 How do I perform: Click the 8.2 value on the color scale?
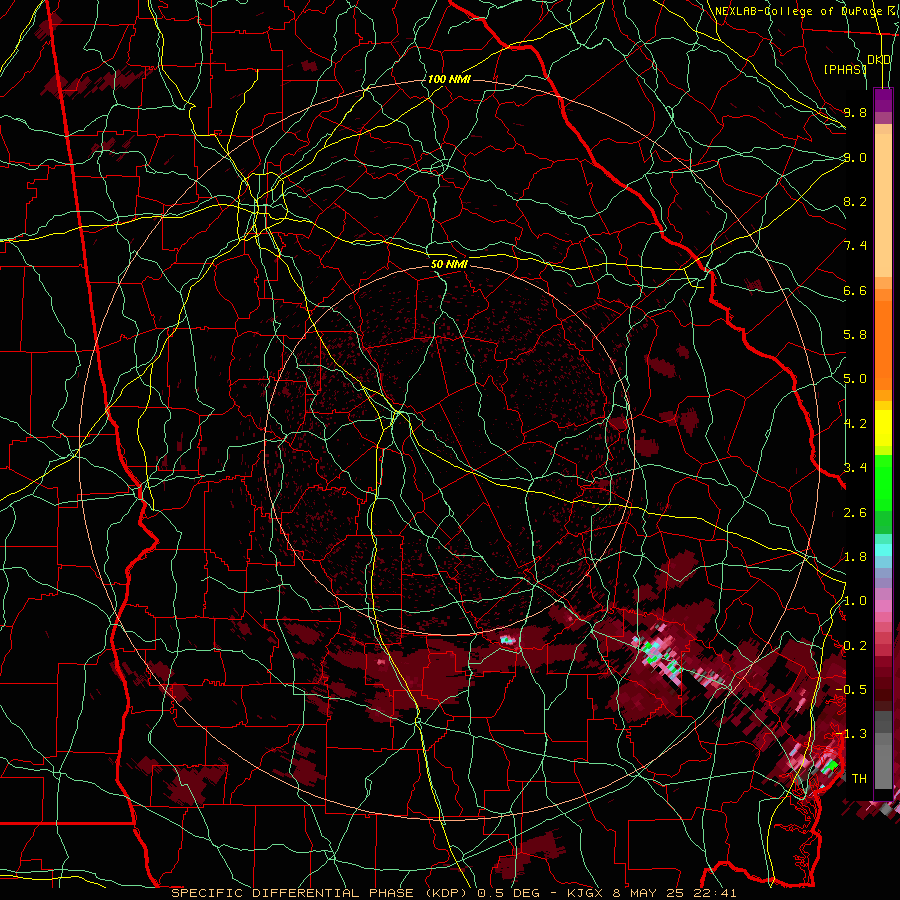[855, 201]
